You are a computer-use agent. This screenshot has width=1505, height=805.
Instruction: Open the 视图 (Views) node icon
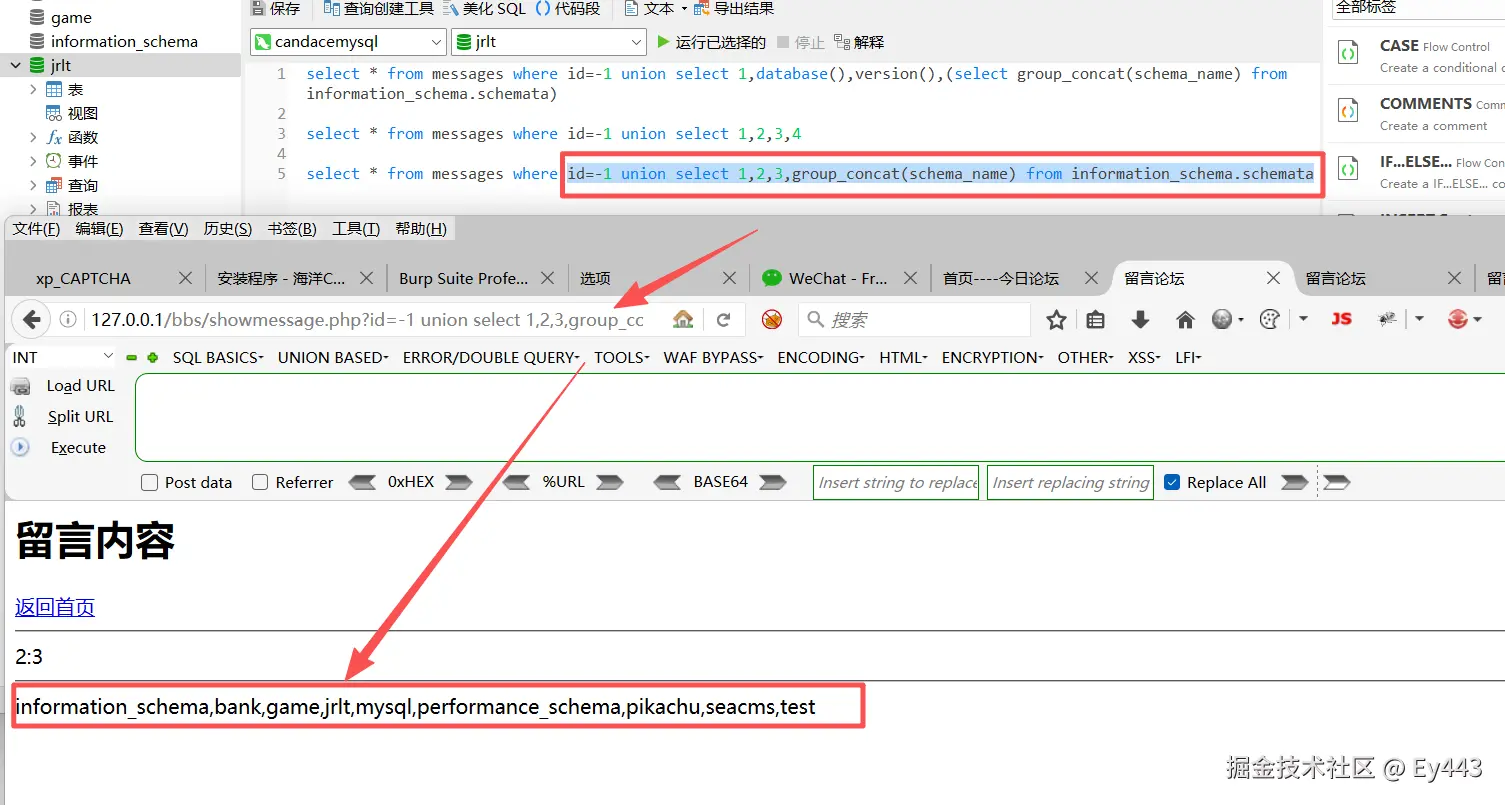(x=54, y=113)
